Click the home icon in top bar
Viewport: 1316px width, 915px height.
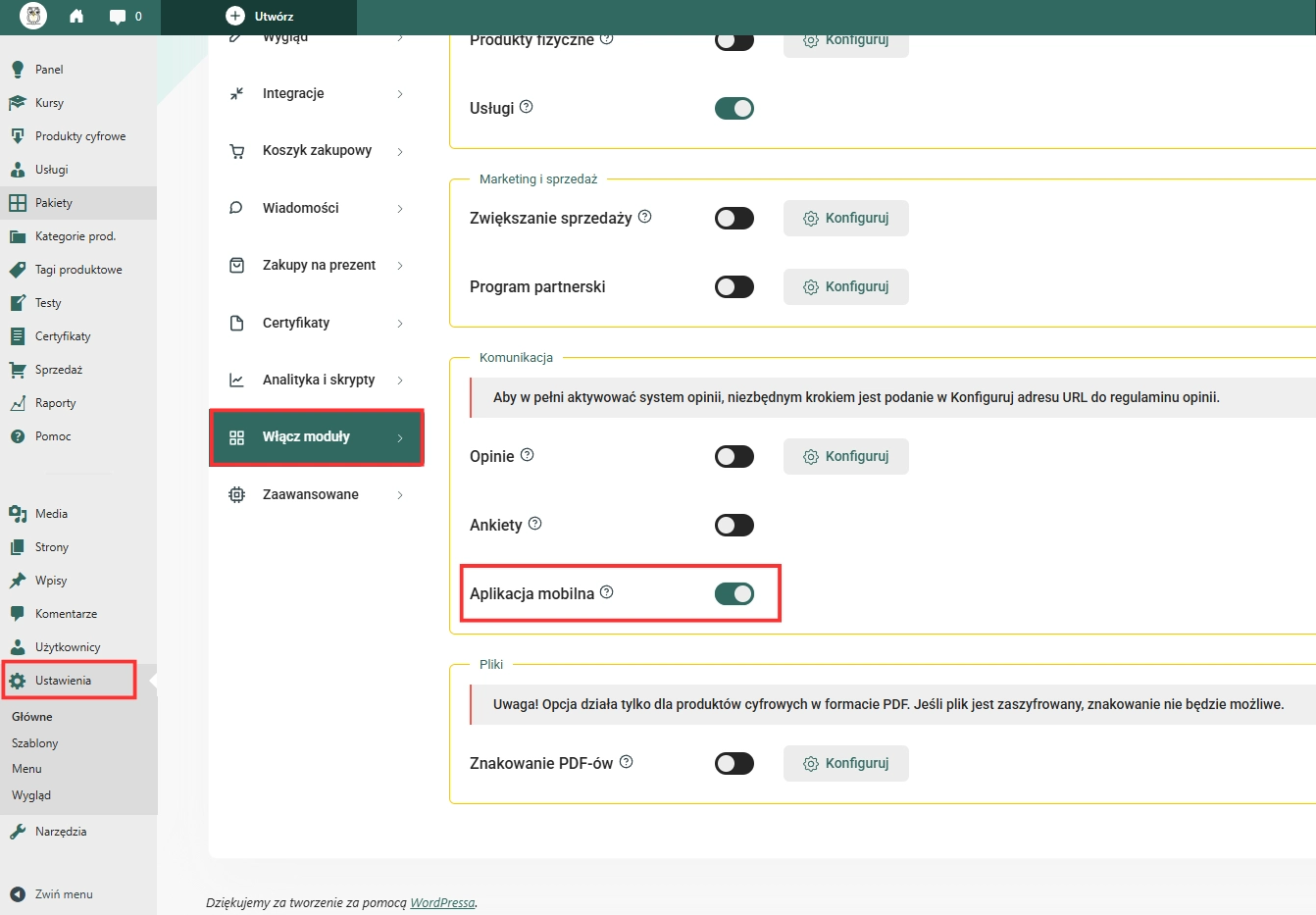click(76, 16)
